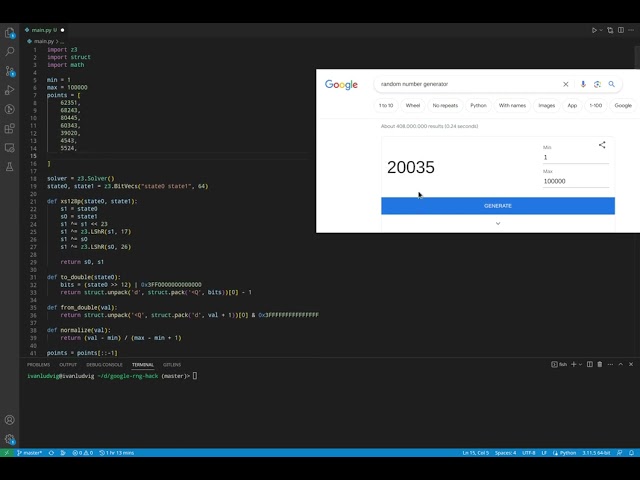Select the TERMINAL panel tab
The width and height of the screenshot is (640, 480).
click(142, 364)
